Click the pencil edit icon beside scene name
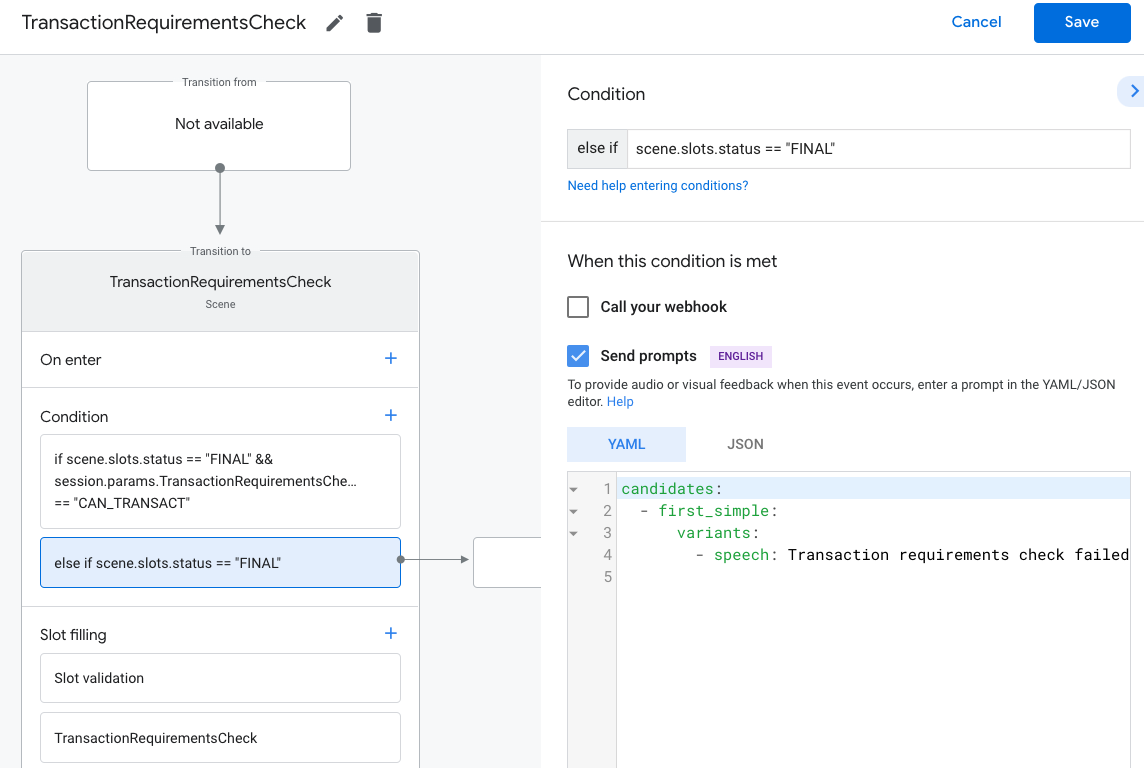 335,23
